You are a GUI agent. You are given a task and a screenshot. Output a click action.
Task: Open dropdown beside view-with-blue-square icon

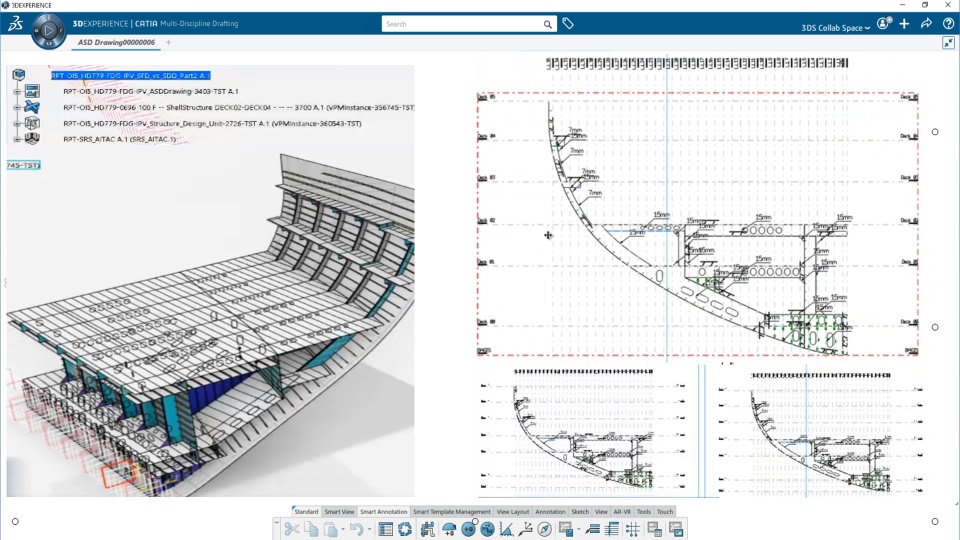tap(579, 530)
